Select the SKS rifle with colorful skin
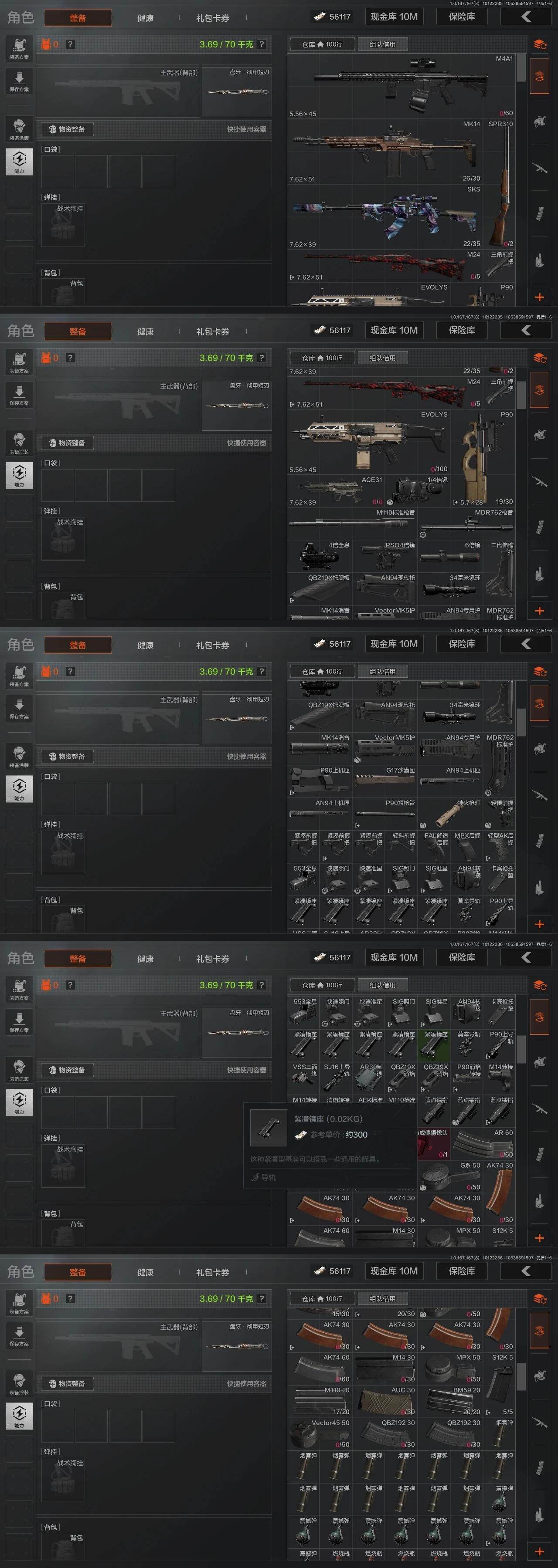 pyautogui.click(x=385, y=217)
